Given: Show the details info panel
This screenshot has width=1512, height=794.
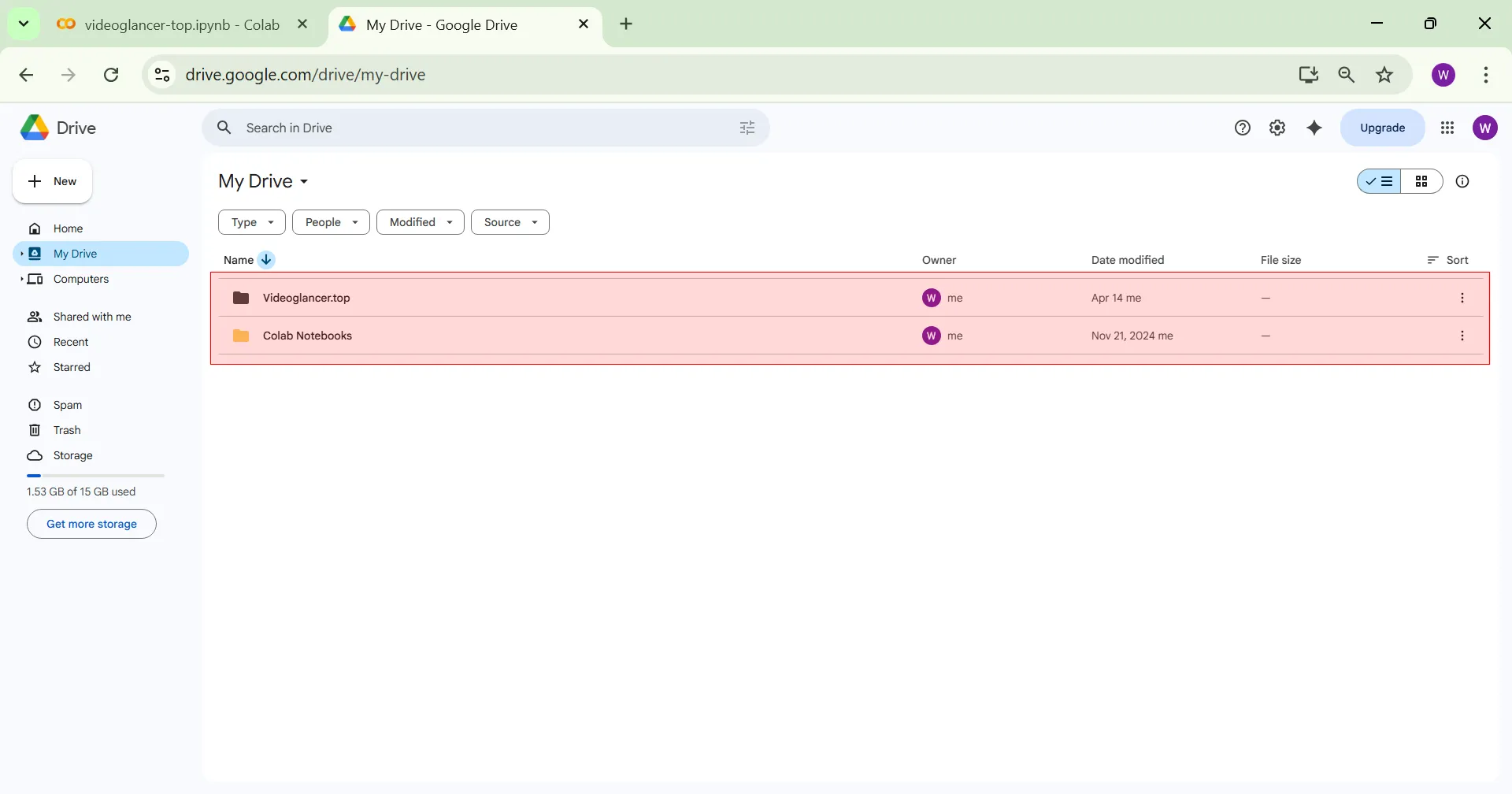Looking at the screenshot, I should click(1462, 181).
